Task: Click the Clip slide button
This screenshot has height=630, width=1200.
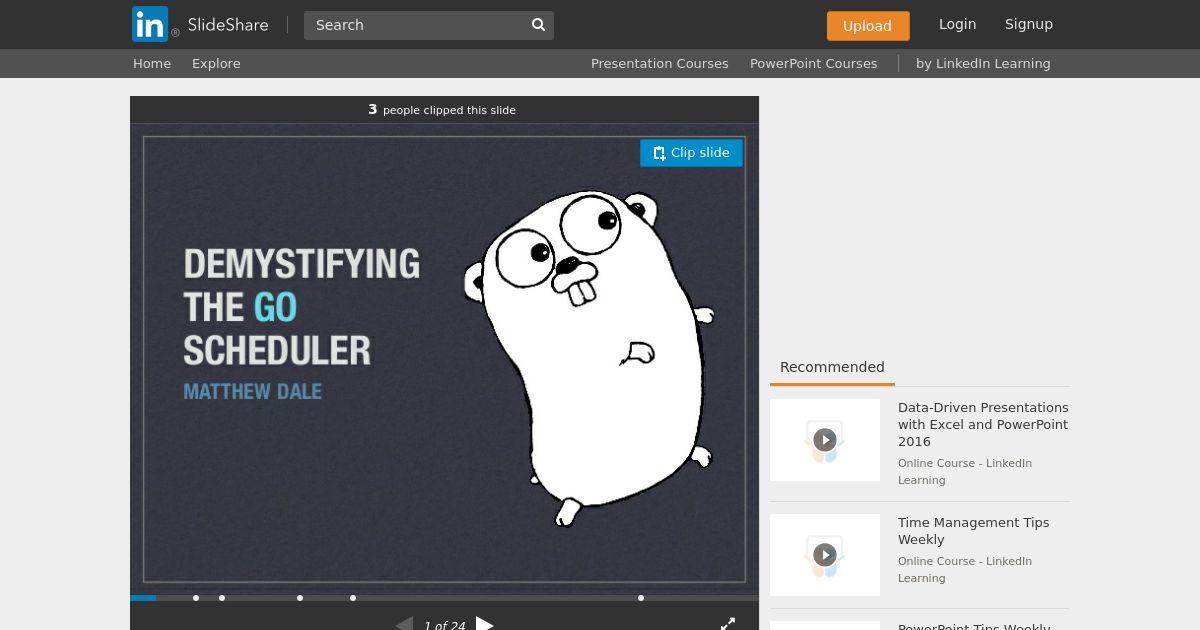Action: click(x=691, y=153)
